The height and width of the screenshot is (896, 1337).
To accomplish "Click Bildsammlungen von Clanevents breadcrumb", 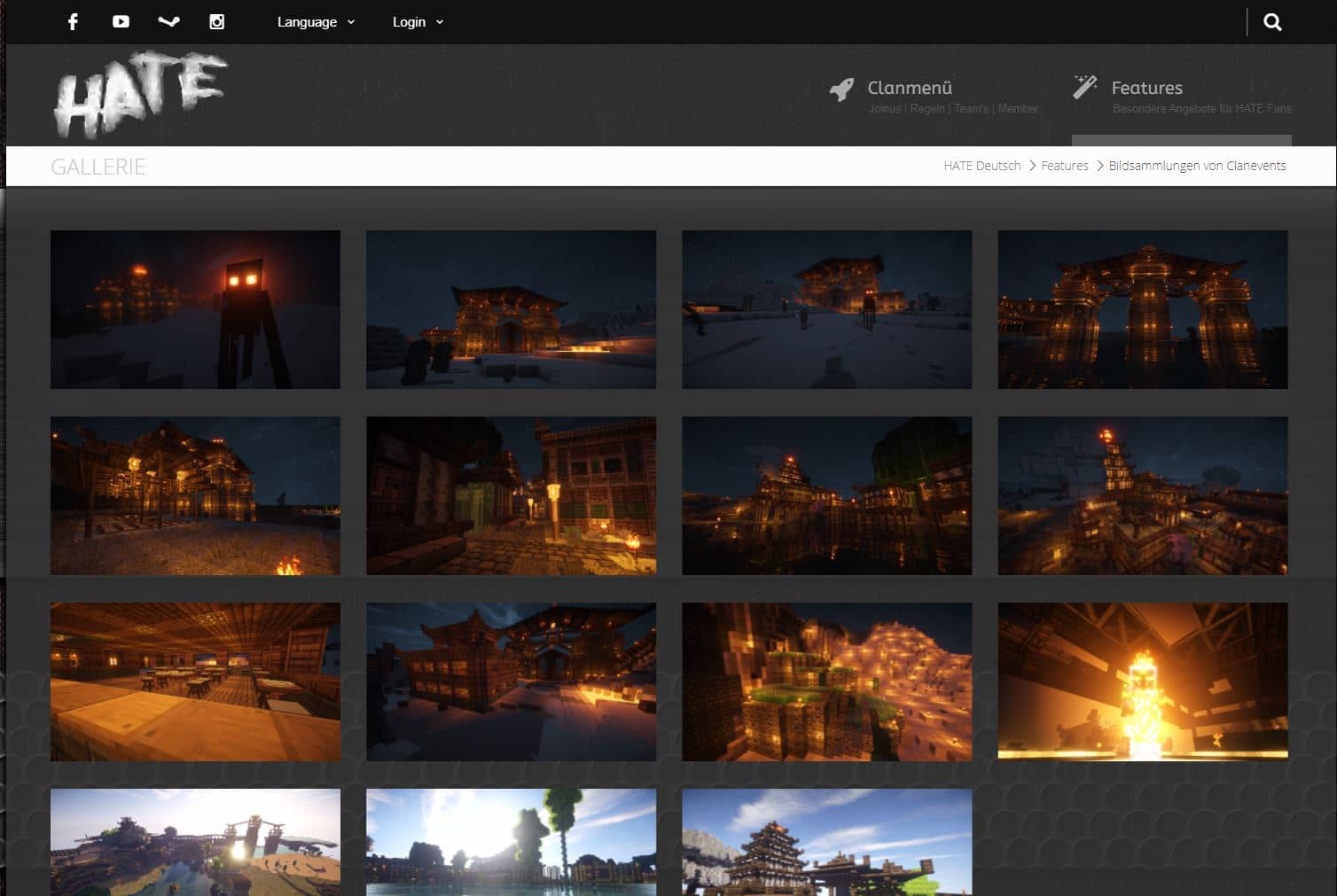I will (1197, 166).
